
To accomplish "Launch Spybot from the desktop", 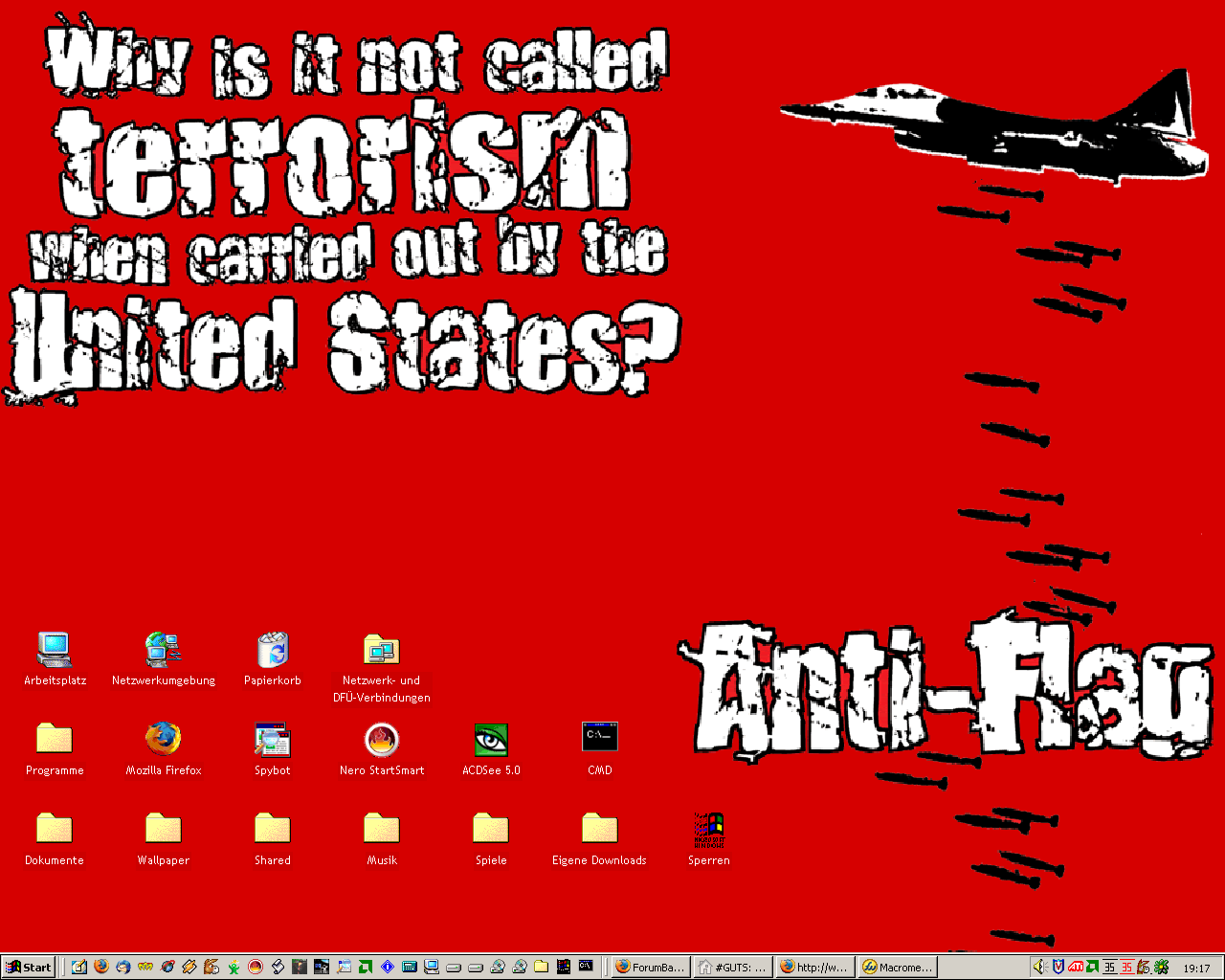I will (x=273, y=749).
